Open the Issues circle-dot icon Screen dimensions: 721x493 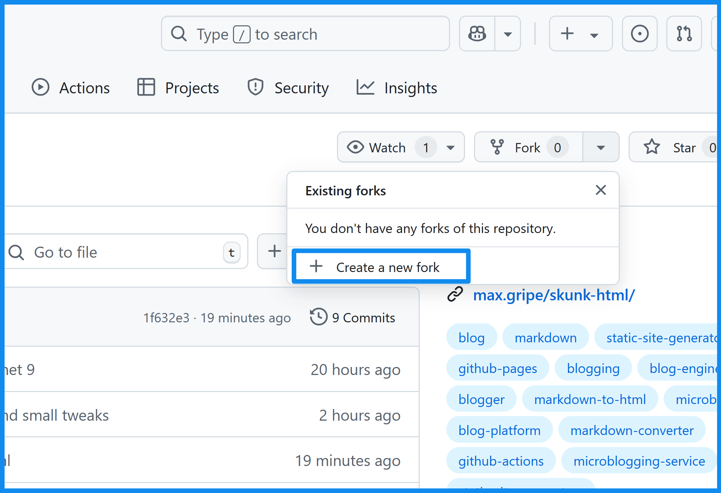(639, 34)
